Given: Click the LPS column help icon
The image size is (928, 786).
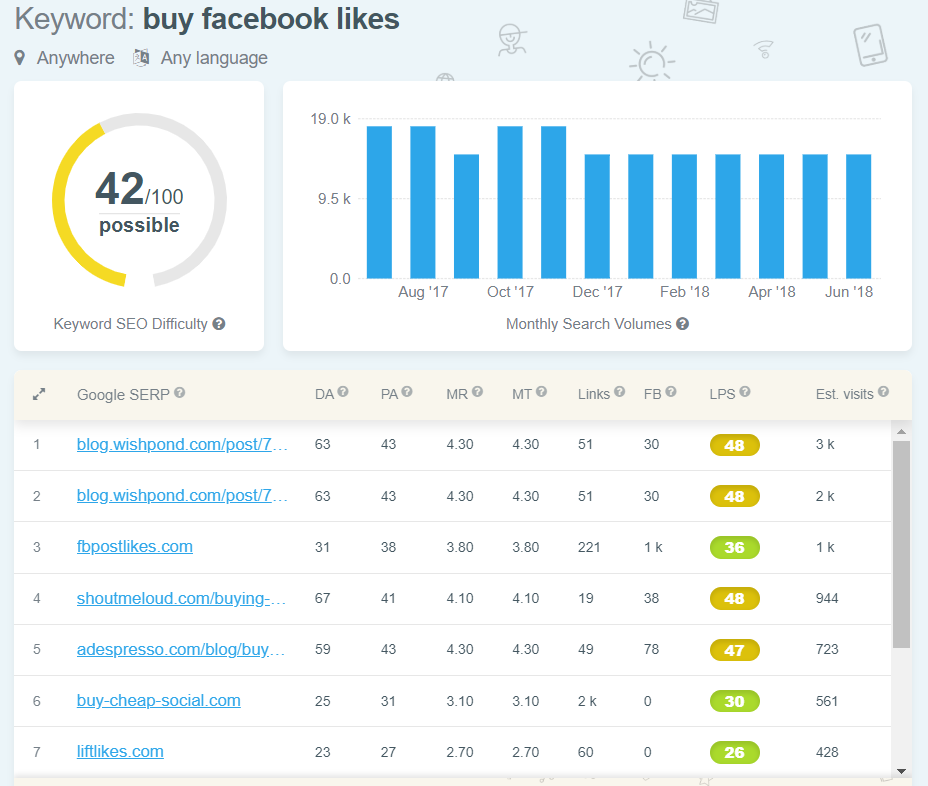Looking at the screenshot, I should point(745,392).
